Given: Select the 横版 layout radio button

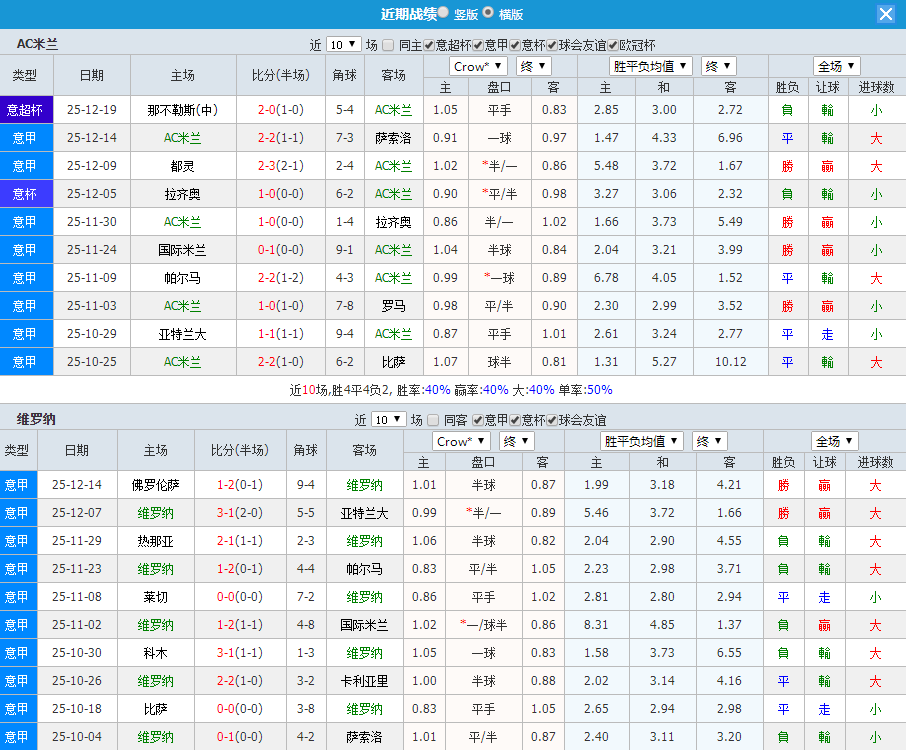Looking at the screenshot, I should (485, 14).
